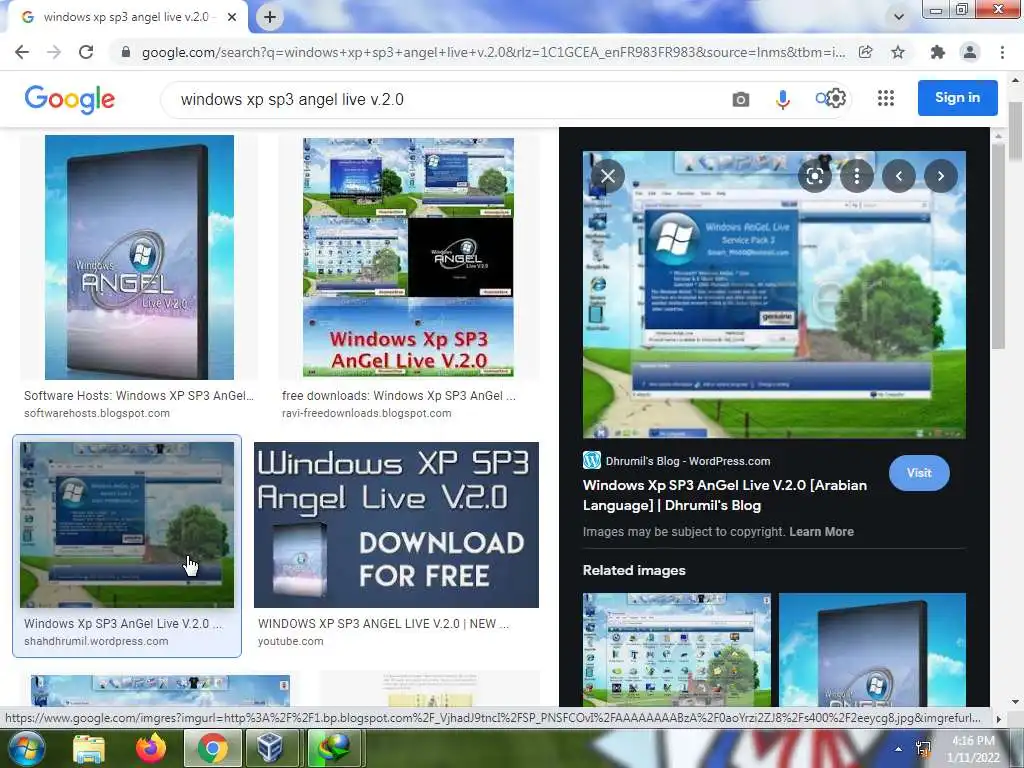Open the DOWNLOAD FOR FREE youtube thumbnail
Screen dimensions: 1024x768
(x=396, y=525)
